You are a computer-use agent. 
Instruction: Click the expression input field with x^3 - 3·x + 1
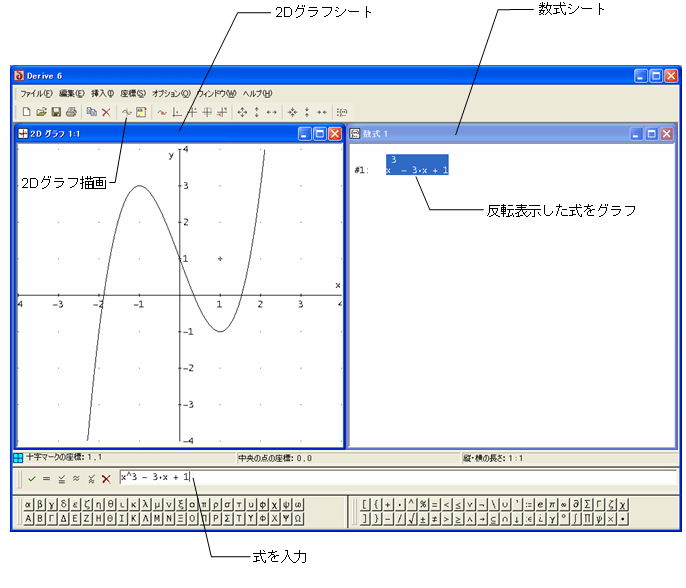397,477
